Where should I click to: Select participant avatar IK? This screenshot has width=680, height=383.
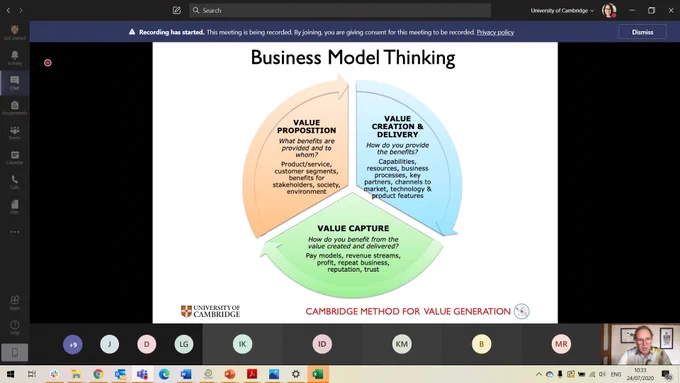point(242,344)
